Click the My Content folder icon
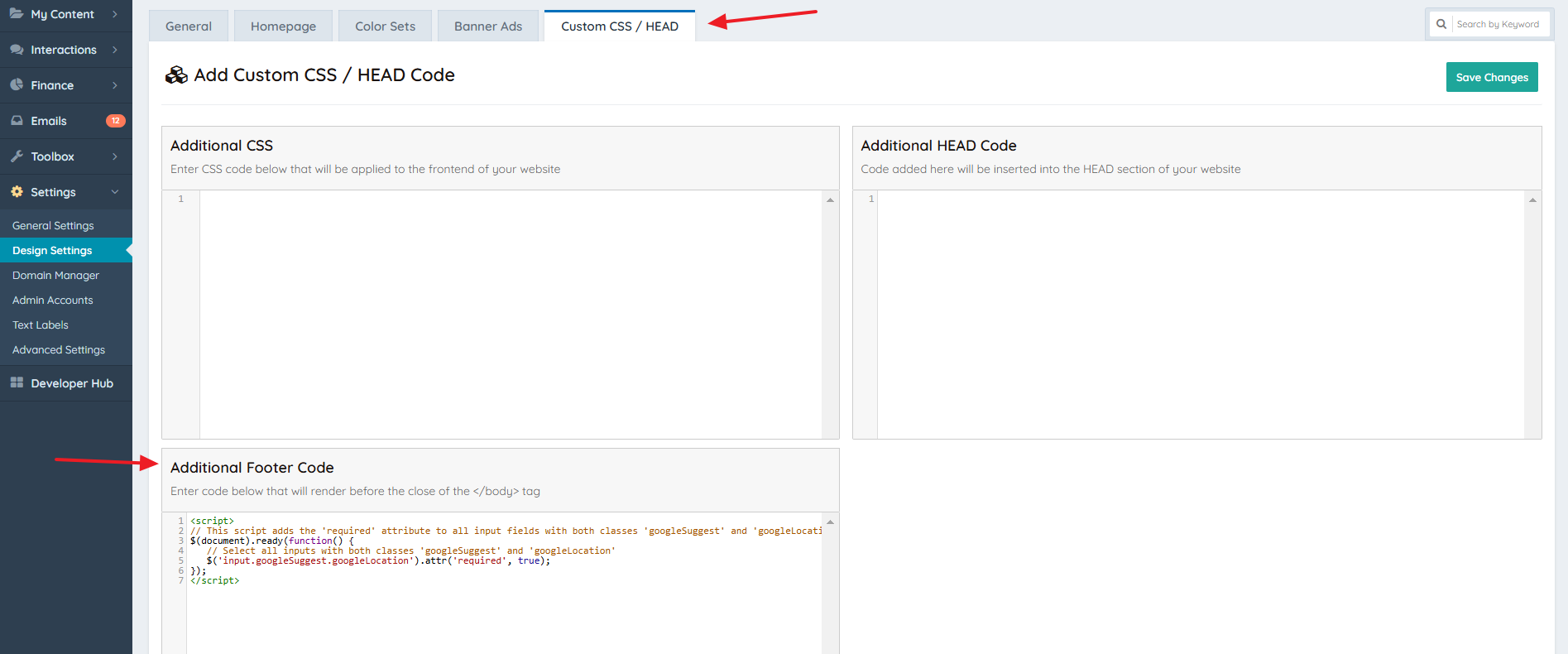Image resolution: width=1568 pixels, height=654 pixels. [x=17, y=13]
